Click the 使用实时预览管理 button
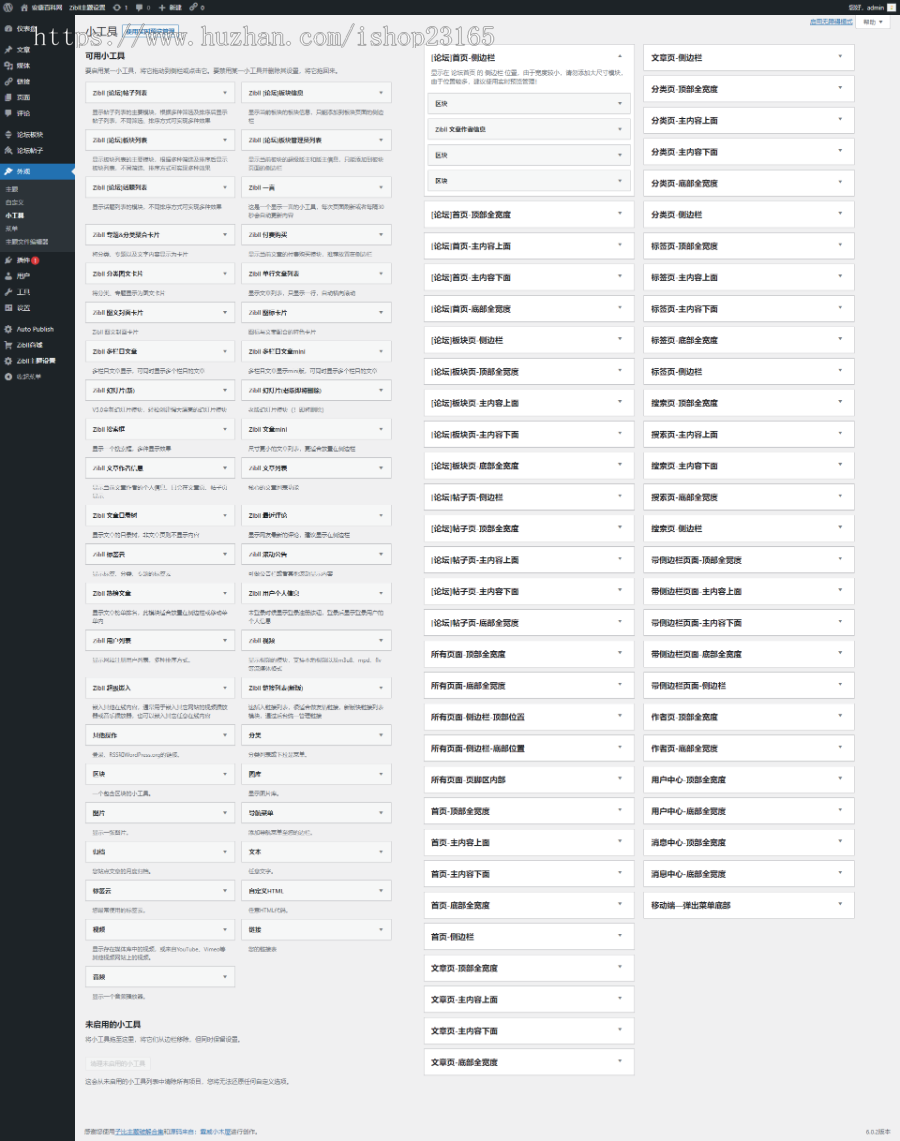The width and height of the screenshot is (900, 1141). pyautogui.click(x=147, y=31)
